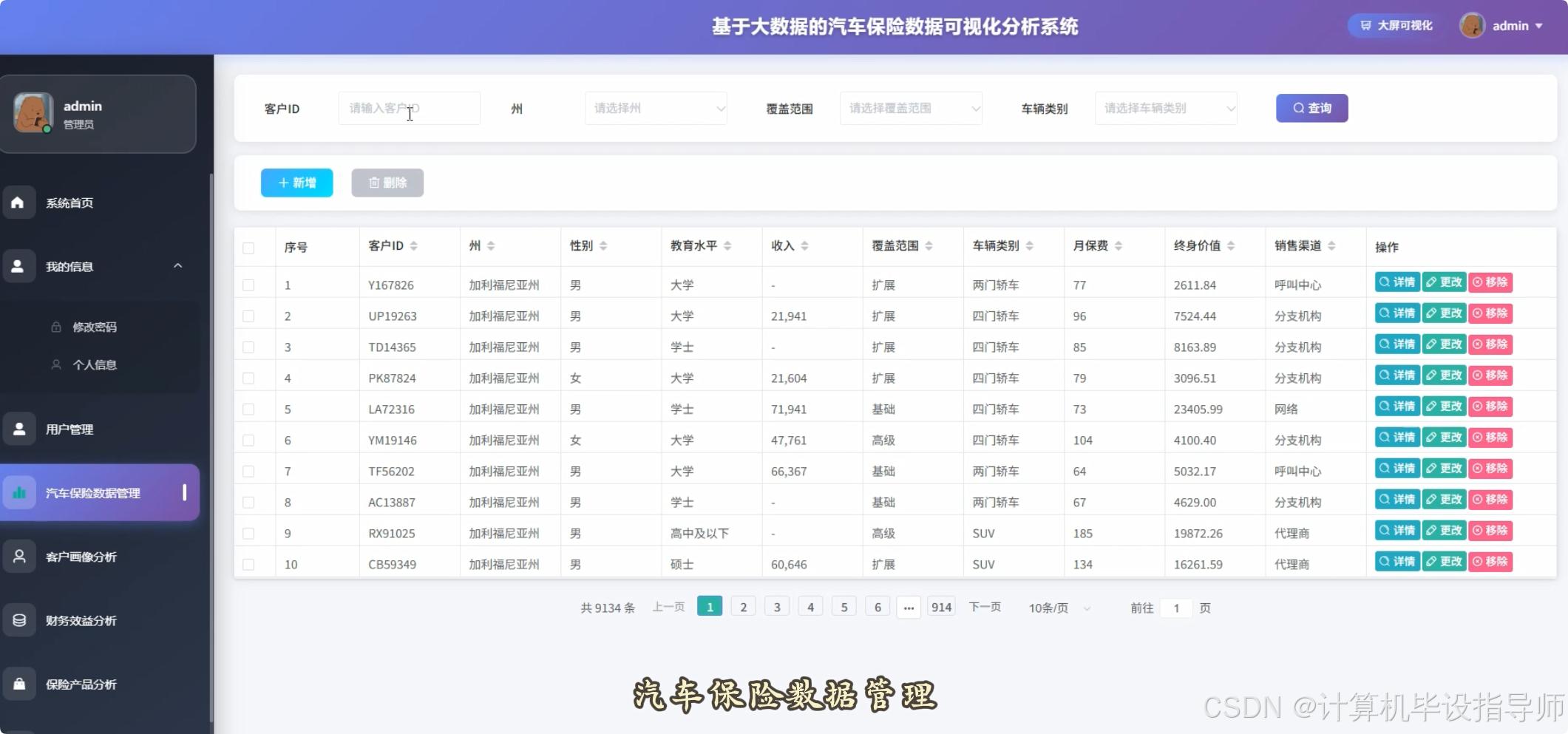Screen dimensions: 1568x734
Task: Collapse the 我的信息 sidebar section
Action: point(177,265)
